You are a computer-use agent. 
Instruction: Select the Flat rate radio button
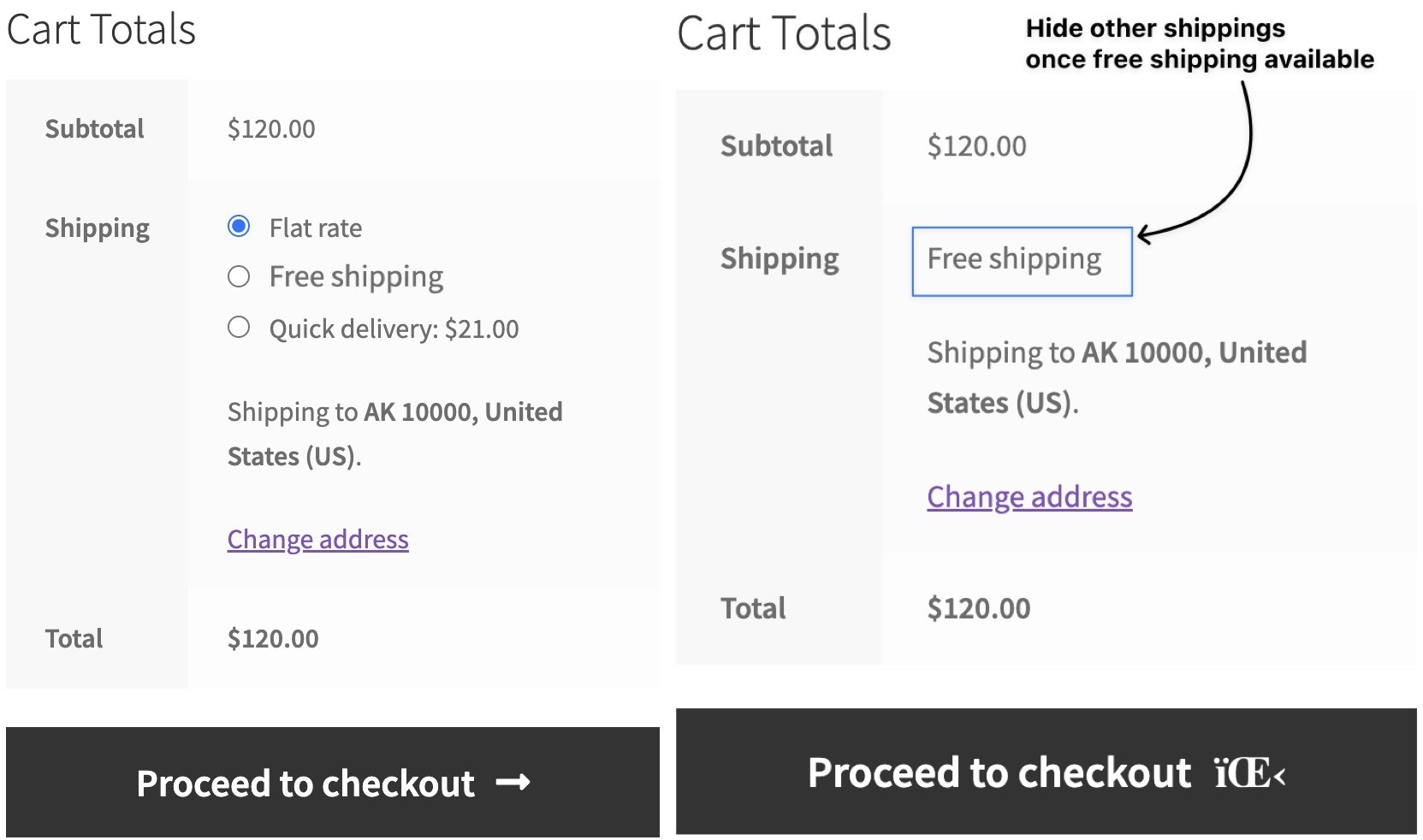pos(239,227)
